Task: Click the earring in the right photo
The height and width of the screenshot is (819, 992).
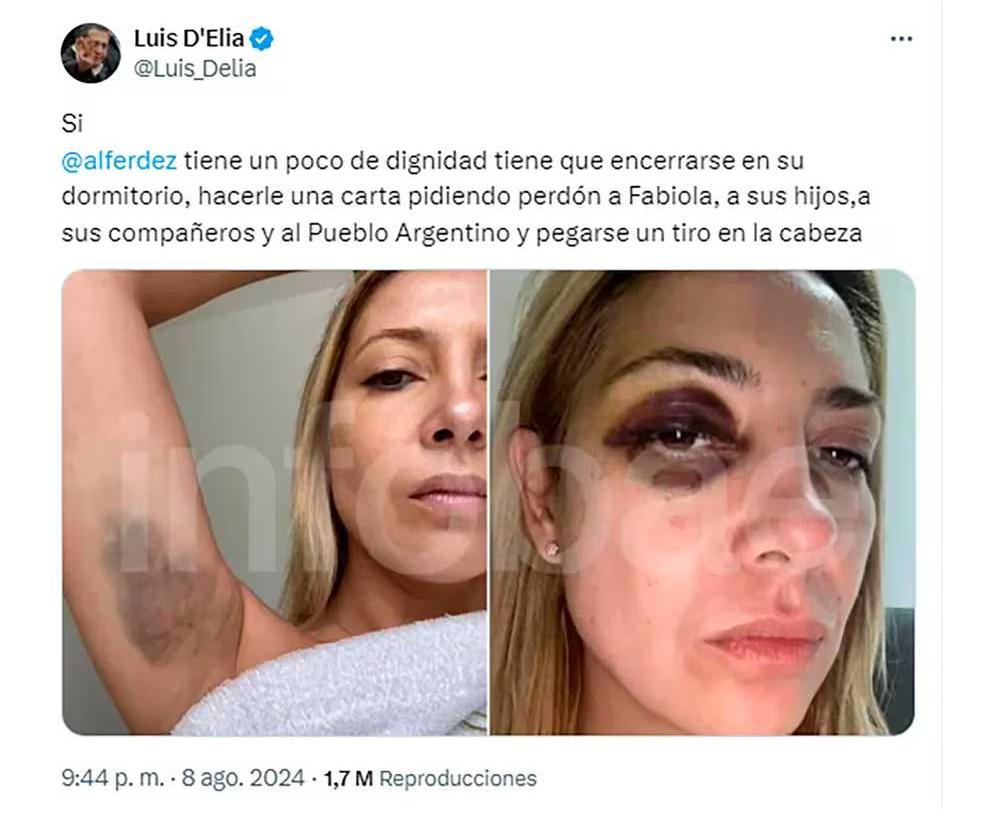Action: (552, 550)
